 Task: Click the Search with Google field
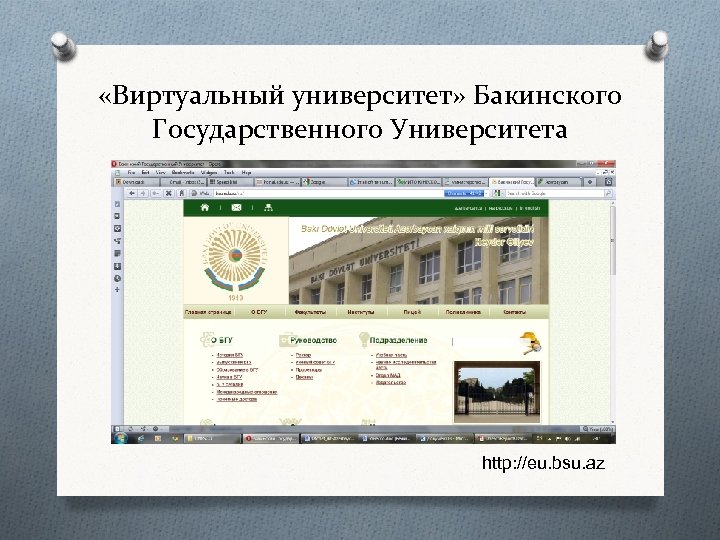pyautogui.click(x=554, y=193)
